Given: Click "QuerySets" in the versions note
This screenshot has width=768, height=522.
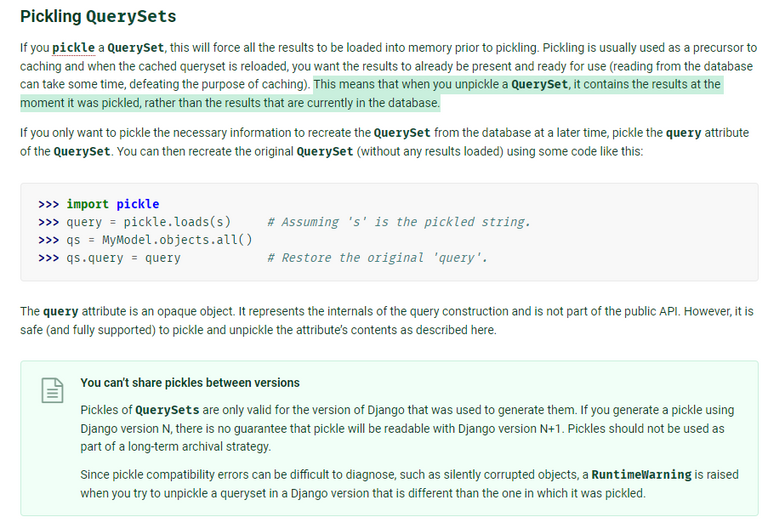Looking at the screenshot, I should [167, 410].
